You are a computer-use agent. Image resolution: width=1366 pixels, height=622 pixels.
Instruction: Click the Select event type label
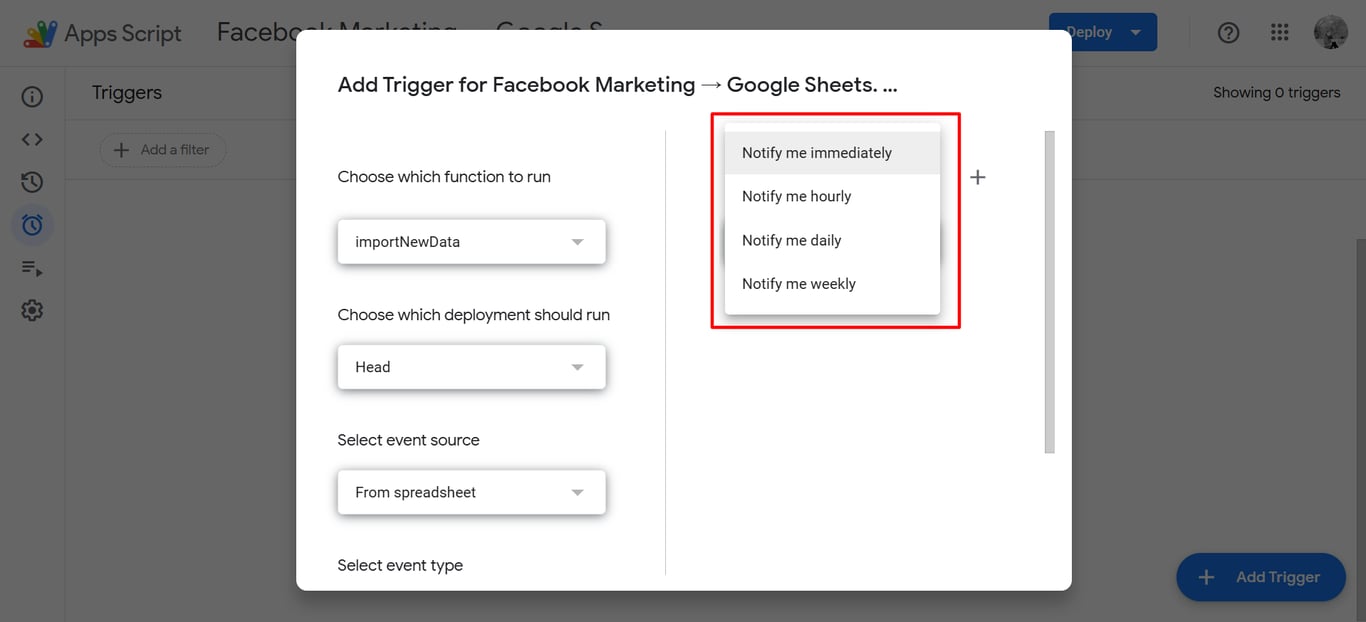400,566
